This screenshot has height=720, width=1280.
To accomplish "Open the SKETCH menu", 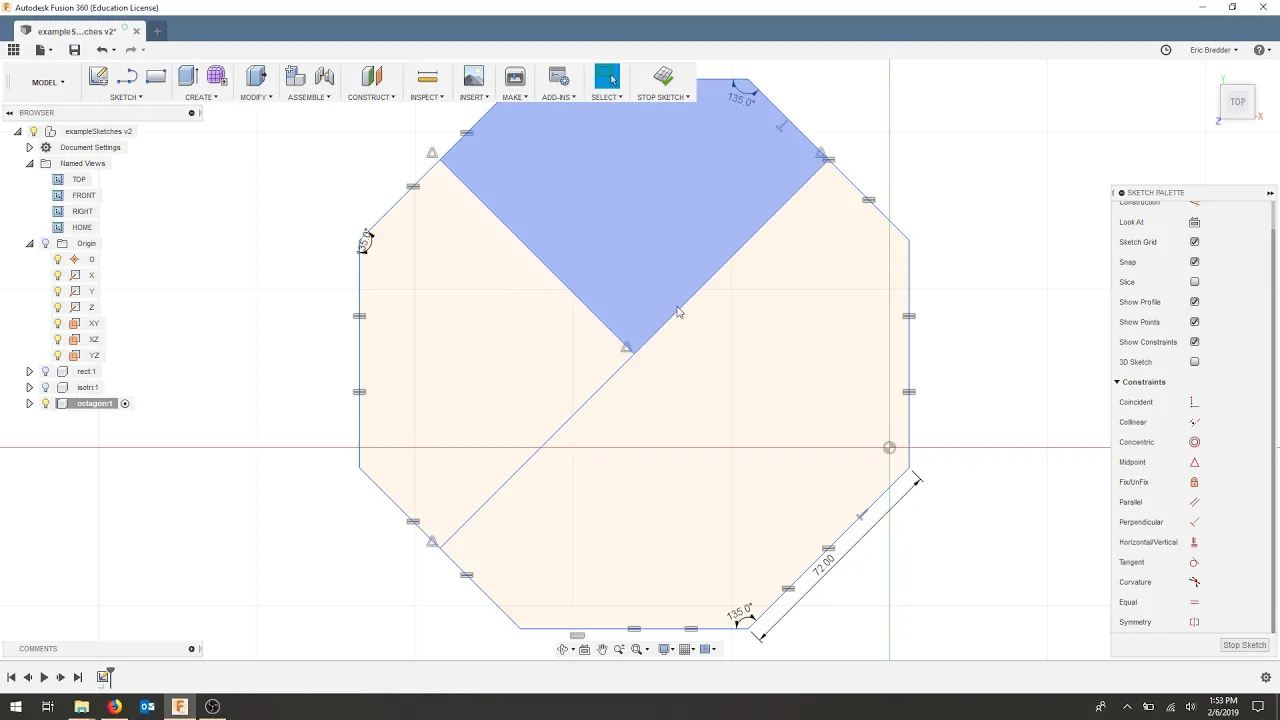I will [126, 97].
